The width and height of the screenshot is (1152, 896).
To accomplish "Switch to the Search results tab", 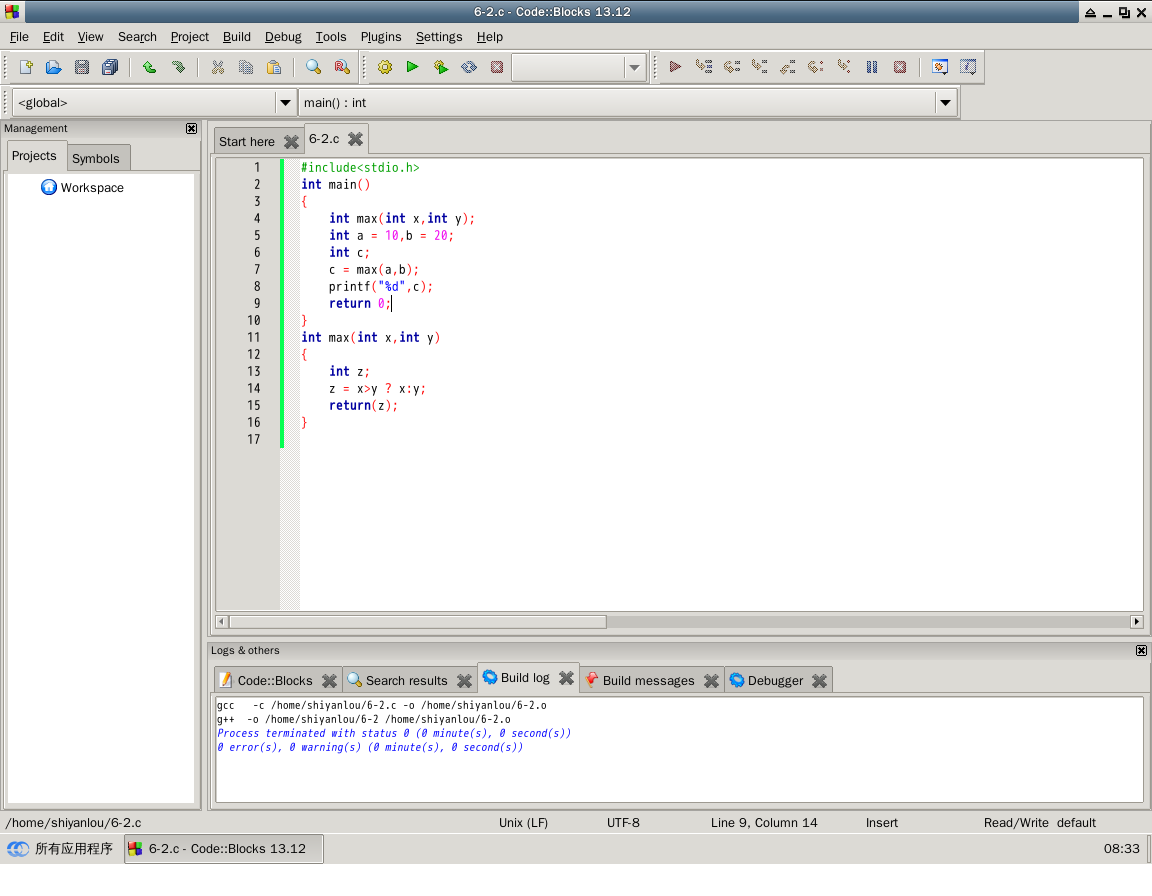I will pos(406,681).
